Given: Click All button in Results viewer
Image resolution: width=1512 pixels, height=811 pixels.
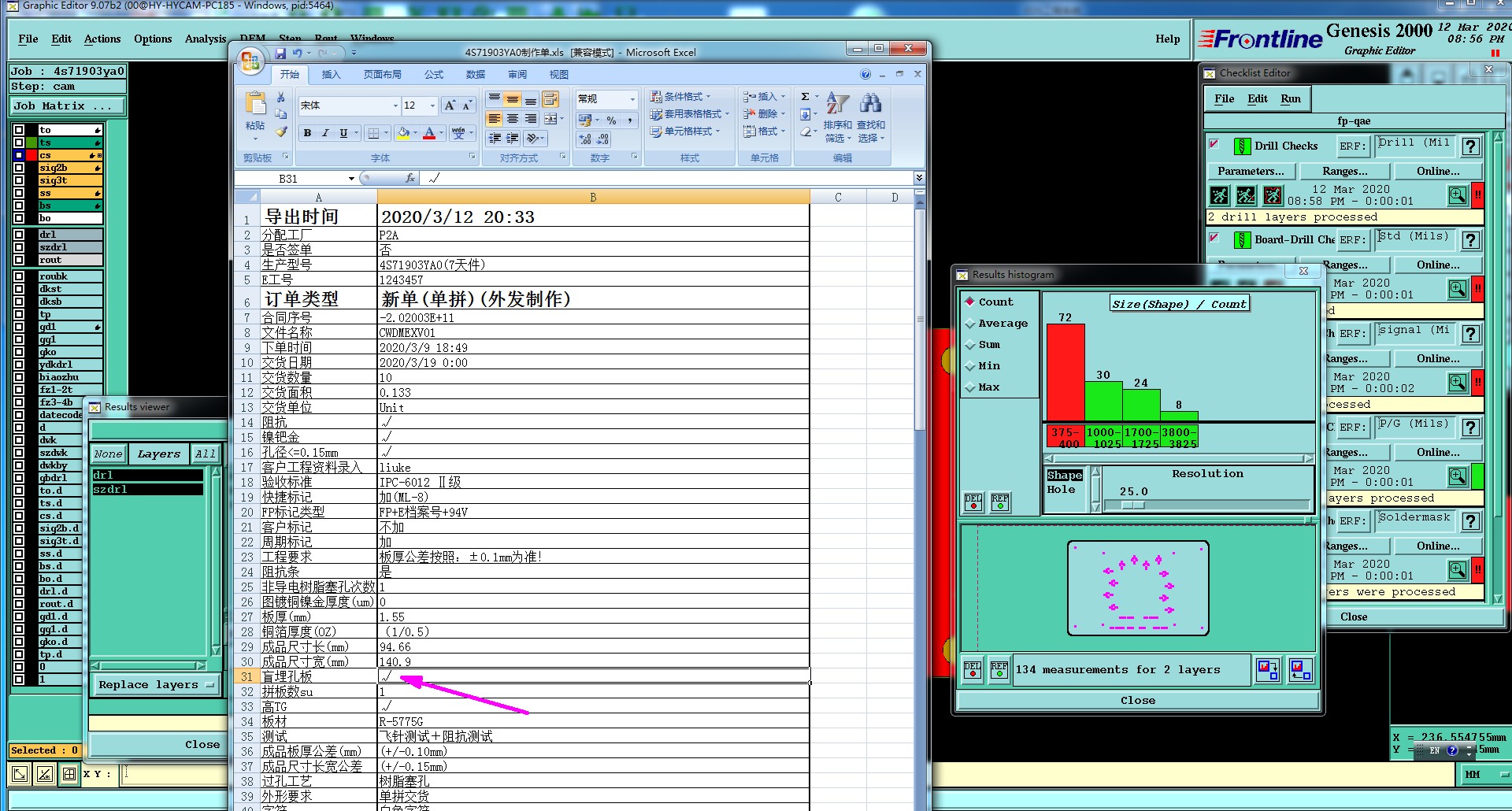Looking at the screenshot, I should coord(206,454).
